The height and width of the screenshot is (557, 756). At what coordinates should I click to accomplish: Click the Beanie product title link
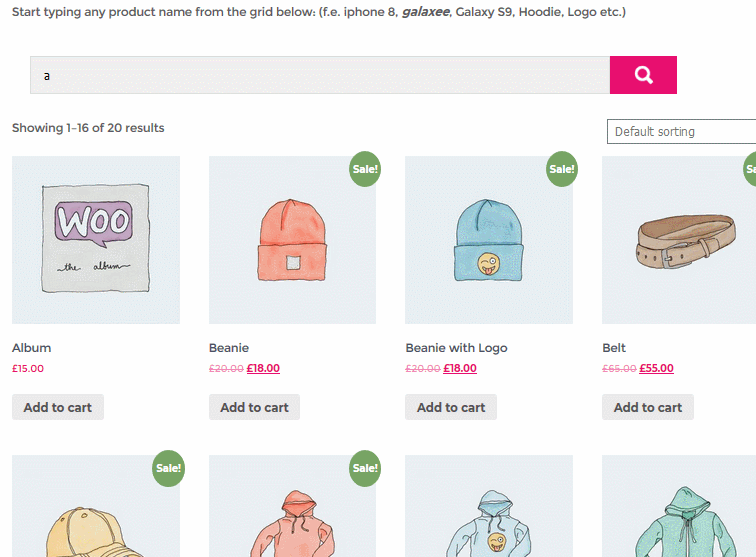[229, 348]
